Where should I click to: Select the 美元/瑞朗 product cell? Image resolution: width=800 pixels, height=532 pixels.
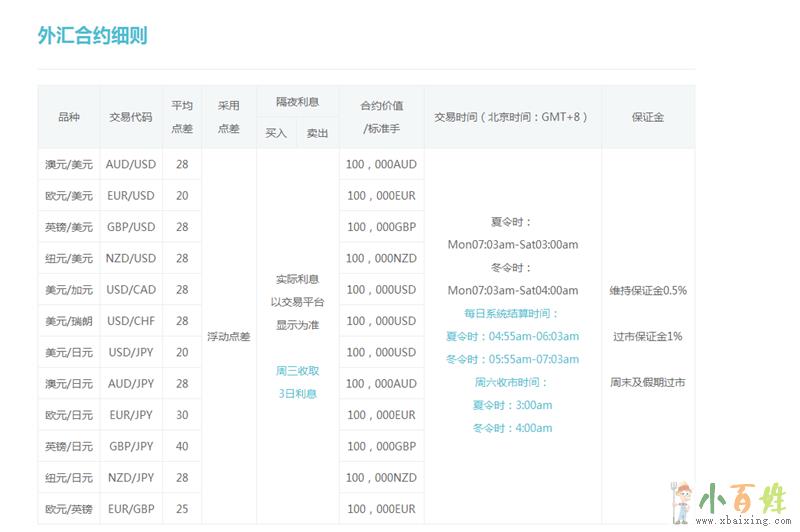tap(69, 321)
